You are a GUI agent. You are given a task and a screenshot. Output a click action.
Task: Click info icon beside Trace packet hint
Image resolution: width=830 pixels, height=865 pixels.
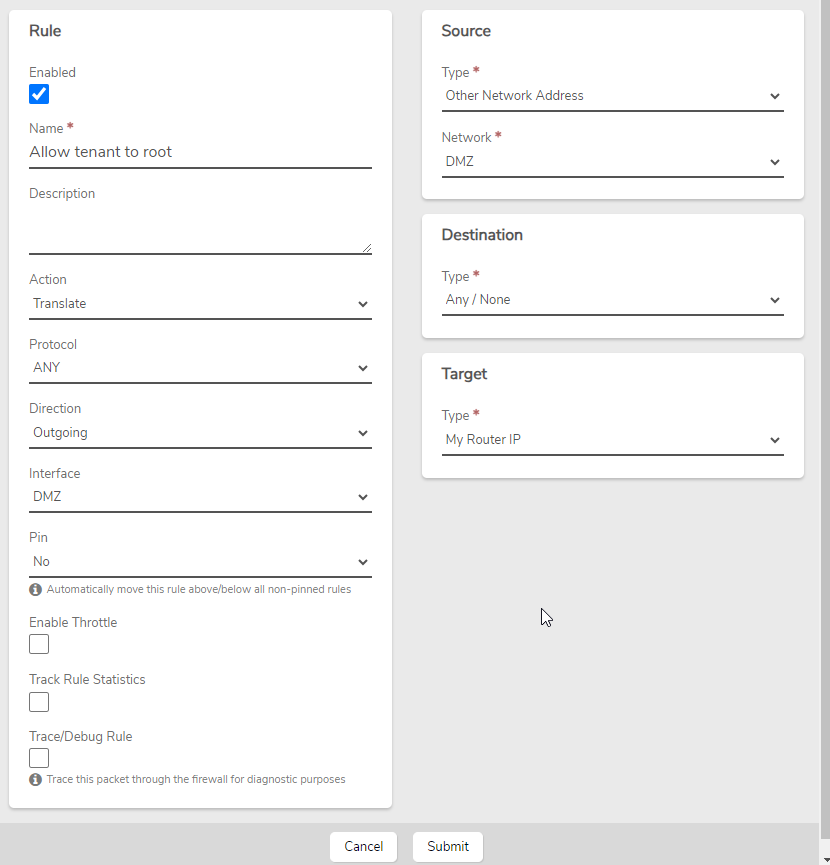pos(35,779)
